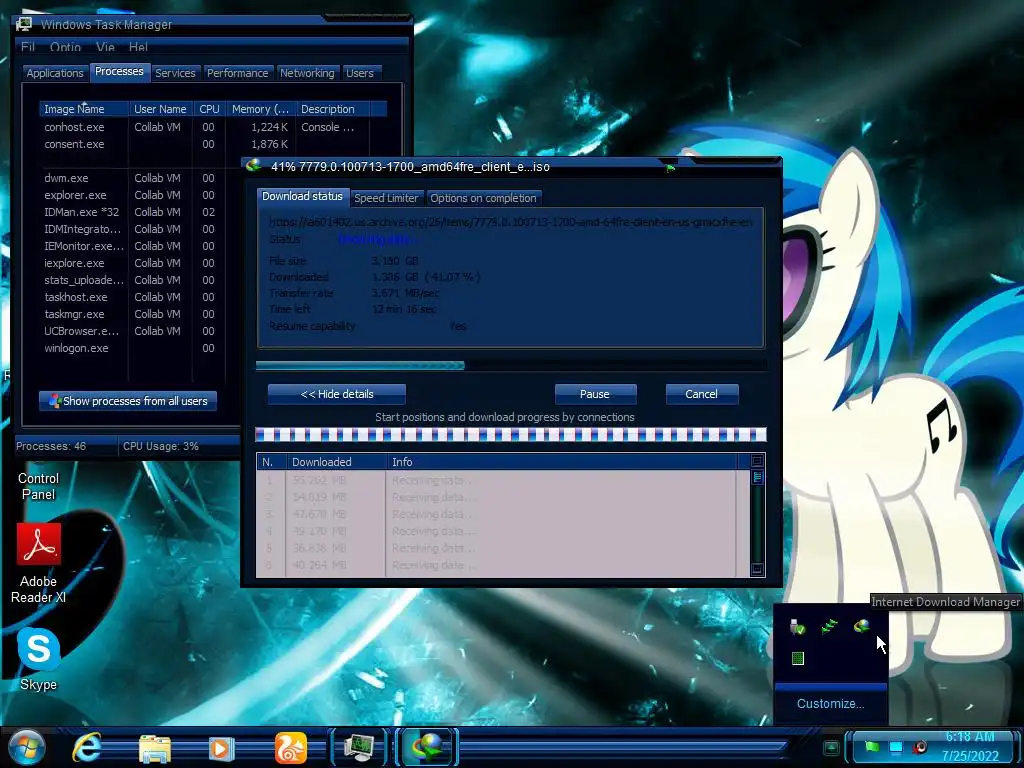Click the N. column header in connections list
Image resolution: width=1024 pixels, height=768 pixels.
[x=272, y=462]
